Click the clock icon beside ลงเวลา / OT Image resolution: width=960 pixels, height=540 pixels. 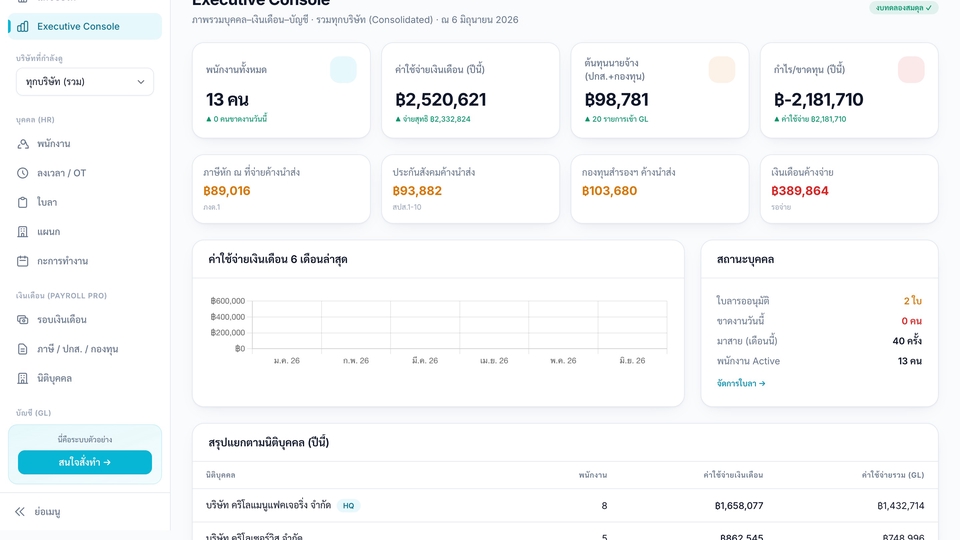tap(23, 173)
